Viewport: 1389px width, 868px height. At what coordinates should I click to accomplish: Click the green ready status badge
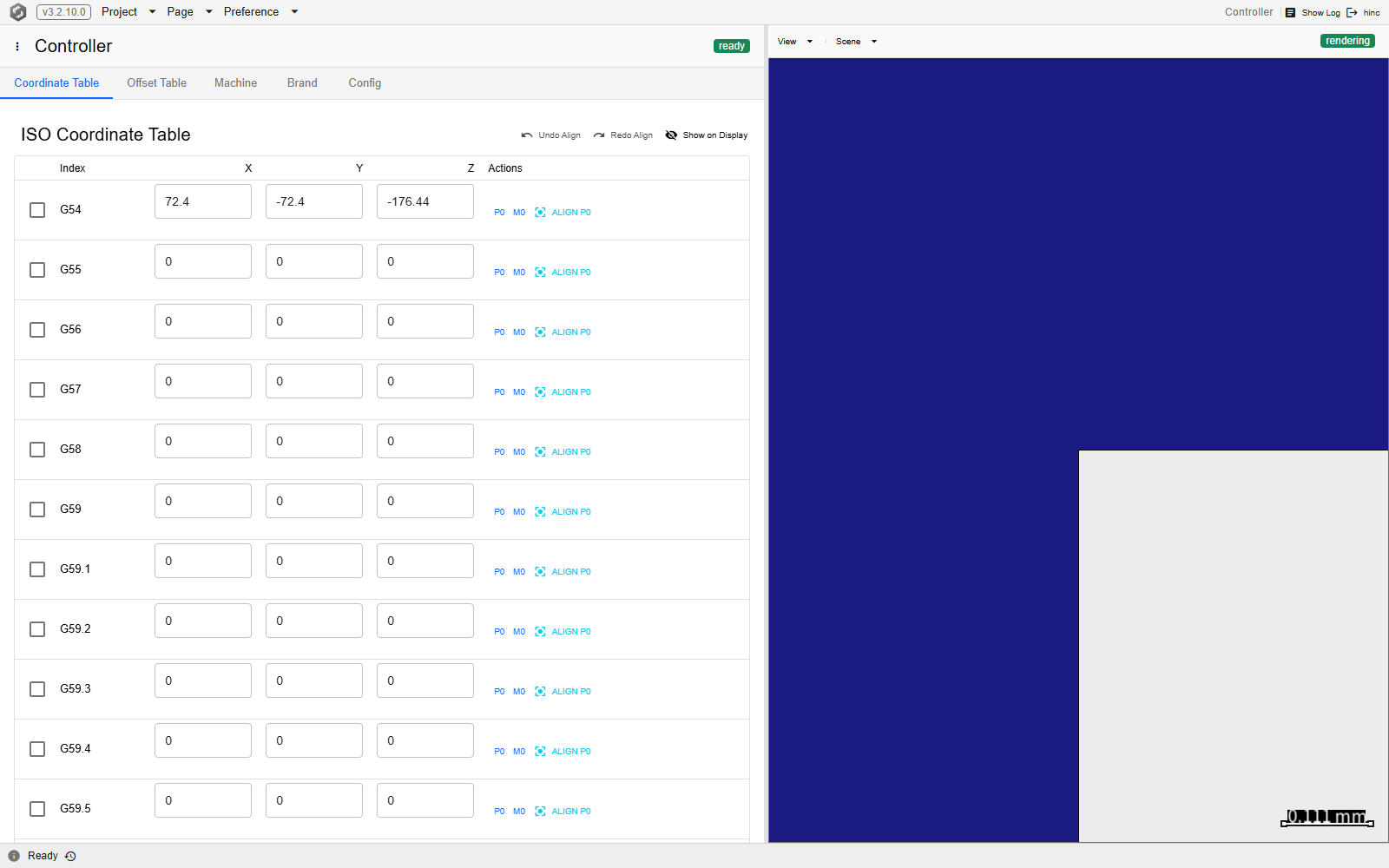[x=731, y=46]
